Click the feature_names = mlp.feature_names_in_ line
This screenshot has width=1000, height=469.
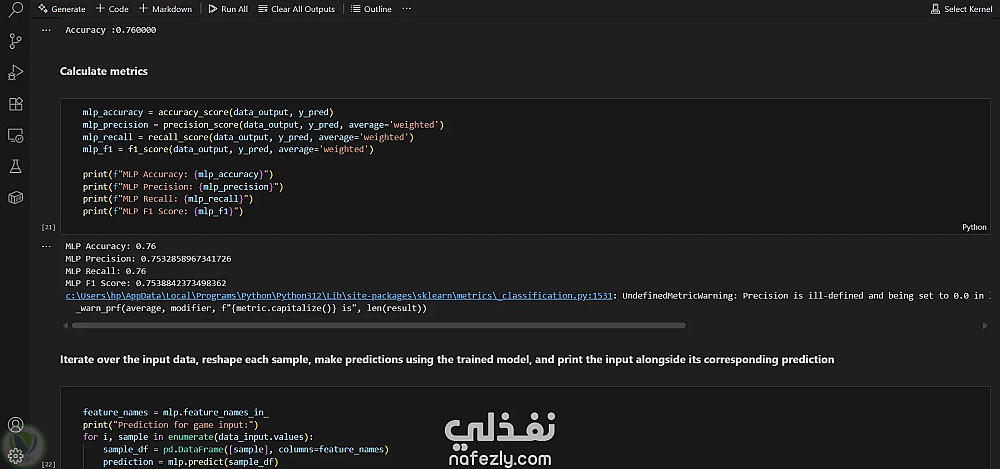175,412
